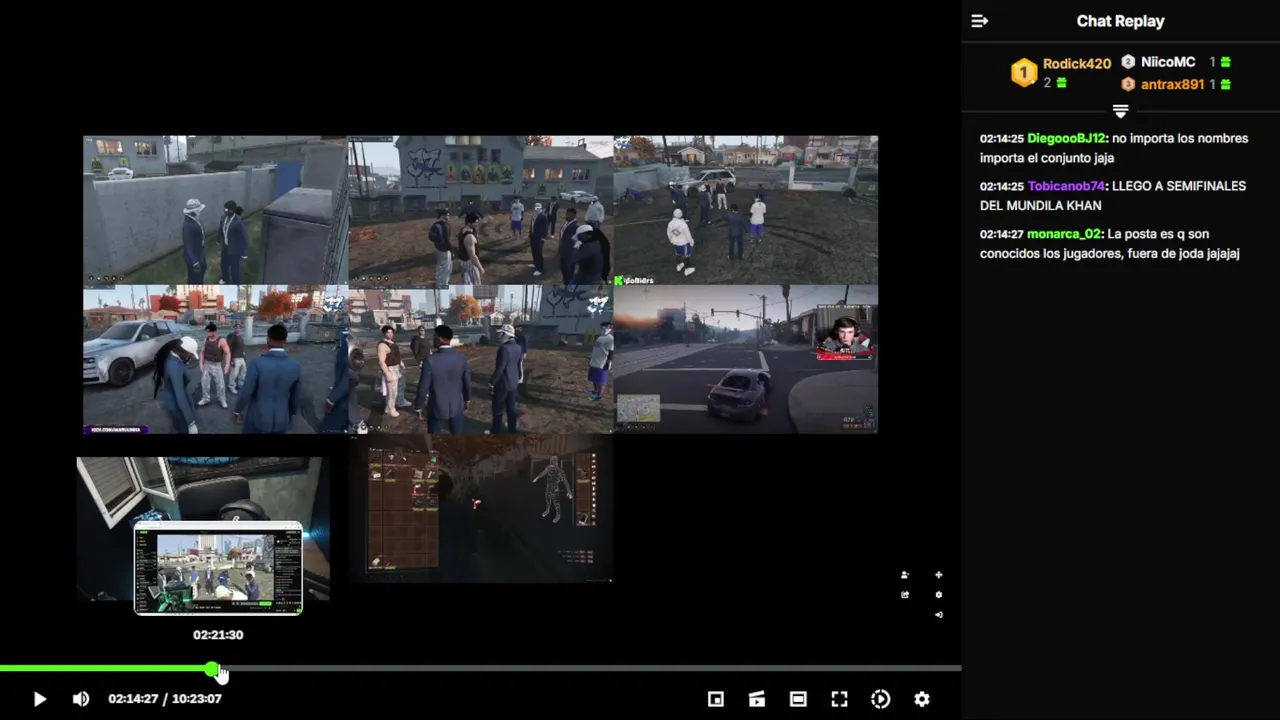
Task: Click antrax891's green gift icon
Action: 1225,85
